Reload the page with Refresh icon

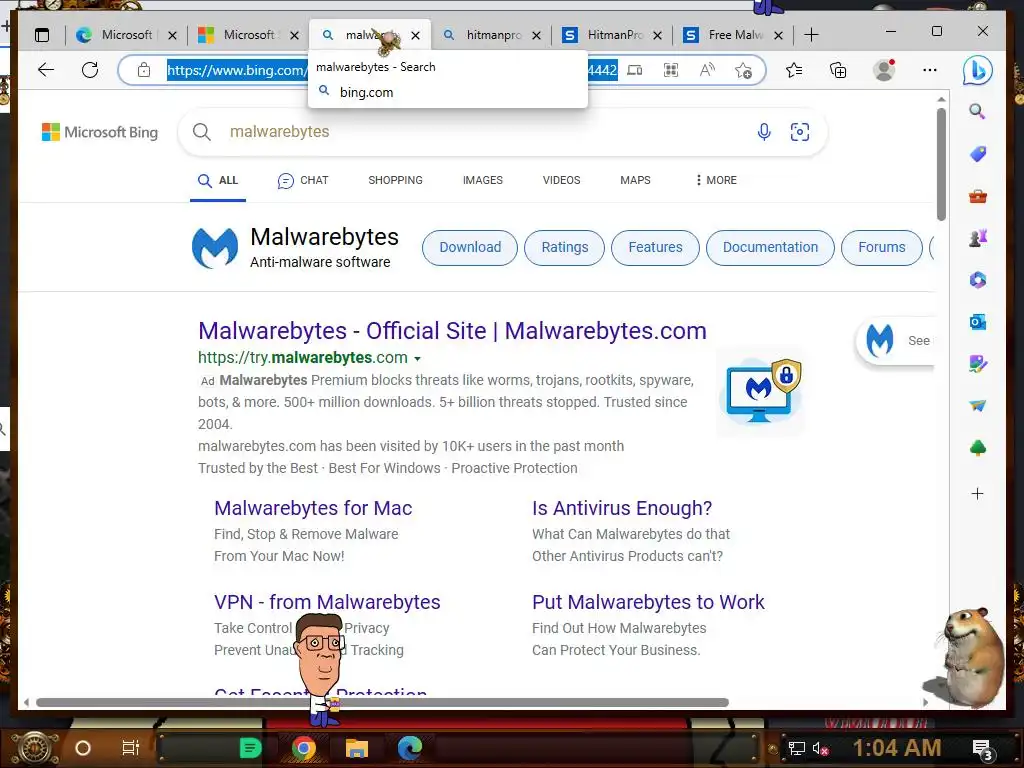click(x=90, y=70)
